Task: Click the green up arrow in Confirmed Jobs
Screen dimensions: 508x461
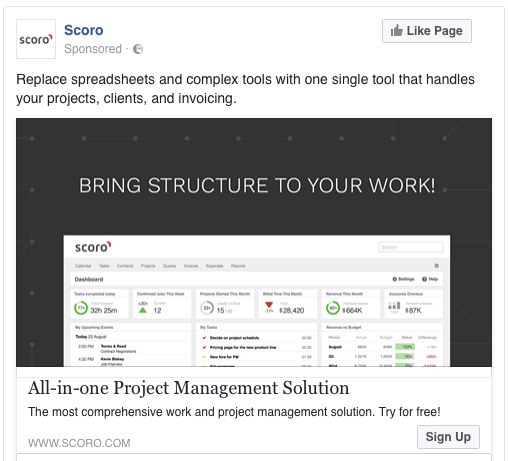Action: point(143,310)
